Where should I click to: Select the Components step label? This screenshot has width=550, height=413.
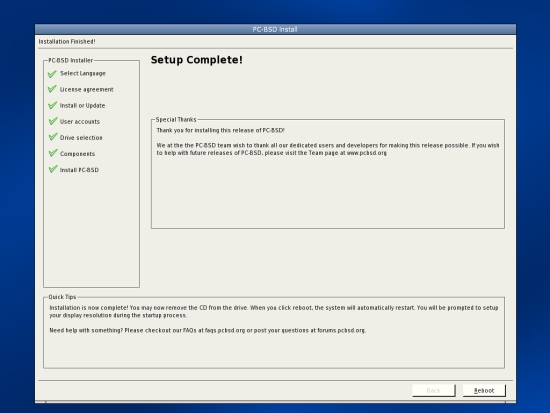pos(78,154)
